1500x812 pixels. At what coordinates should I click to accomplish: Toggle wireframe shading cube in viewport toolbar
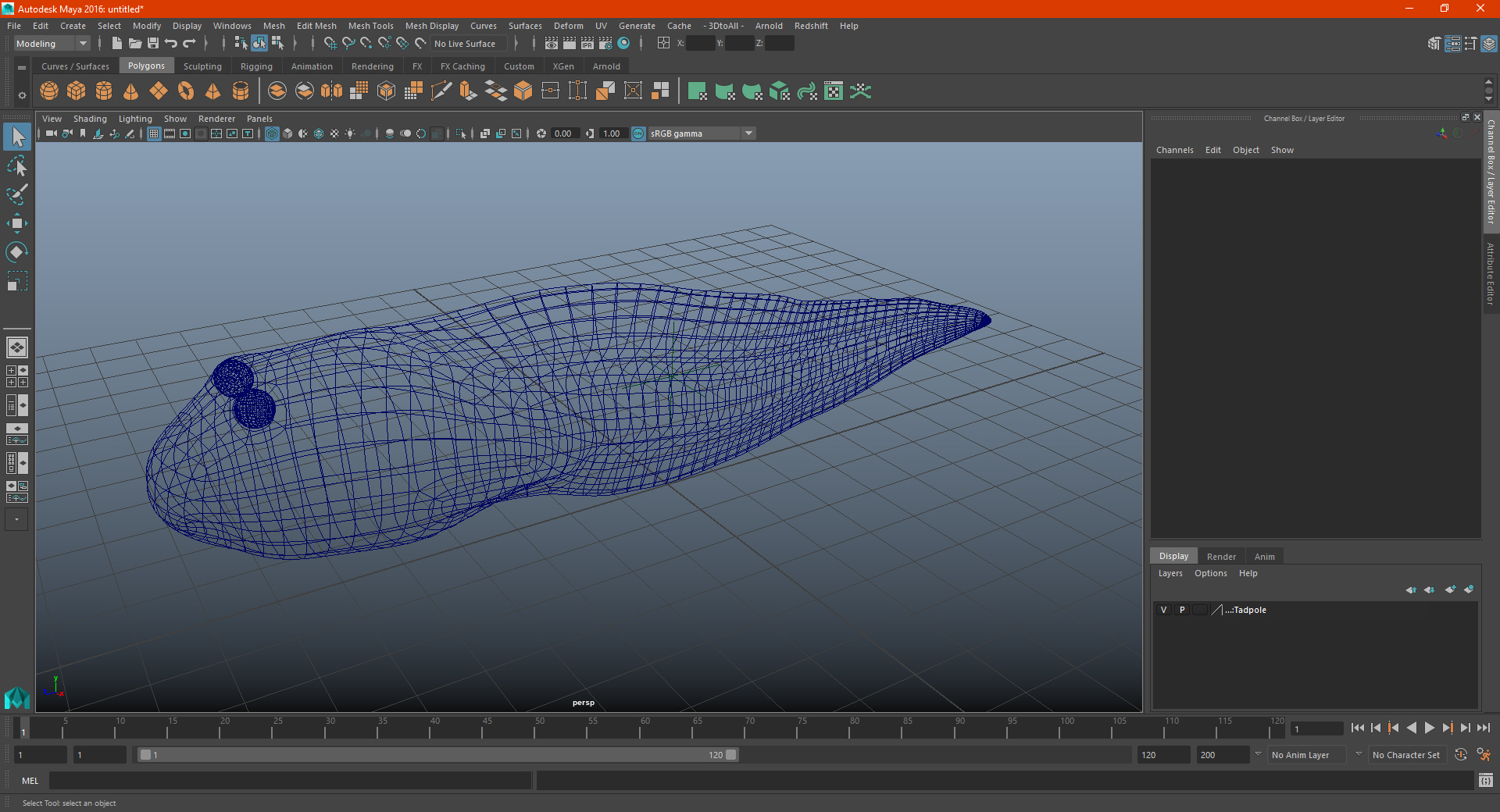(x=272, y=134)
